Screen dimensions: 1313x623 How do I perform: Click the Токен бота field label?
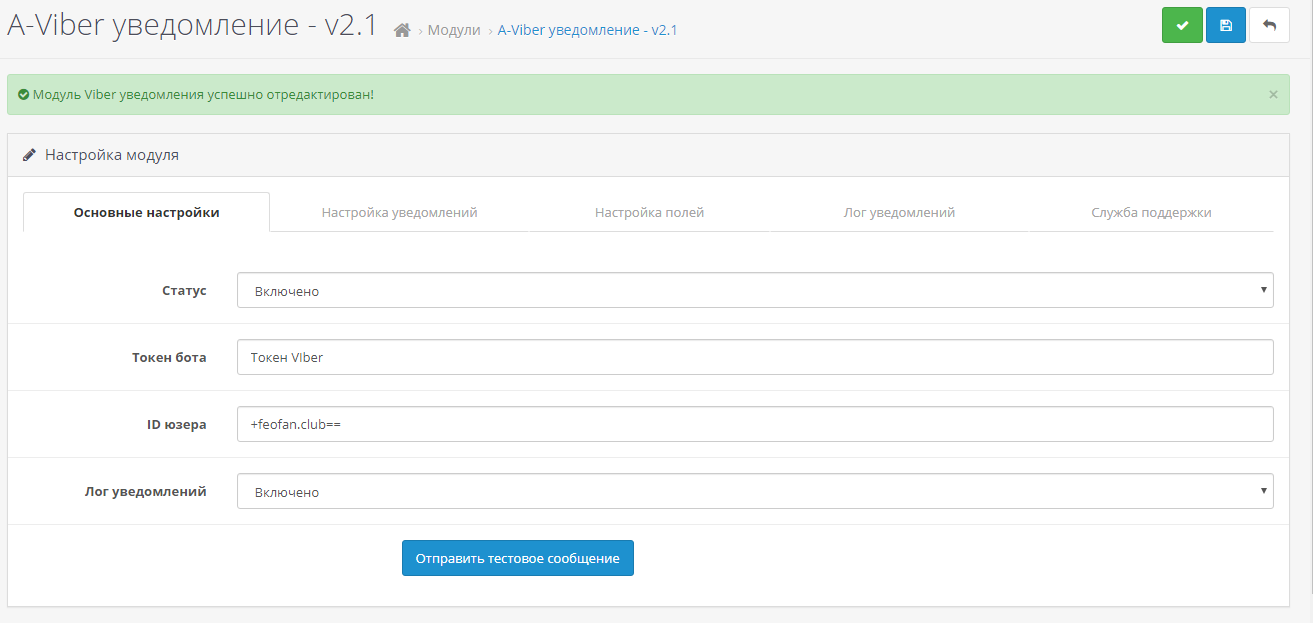(x=169, y=357)
